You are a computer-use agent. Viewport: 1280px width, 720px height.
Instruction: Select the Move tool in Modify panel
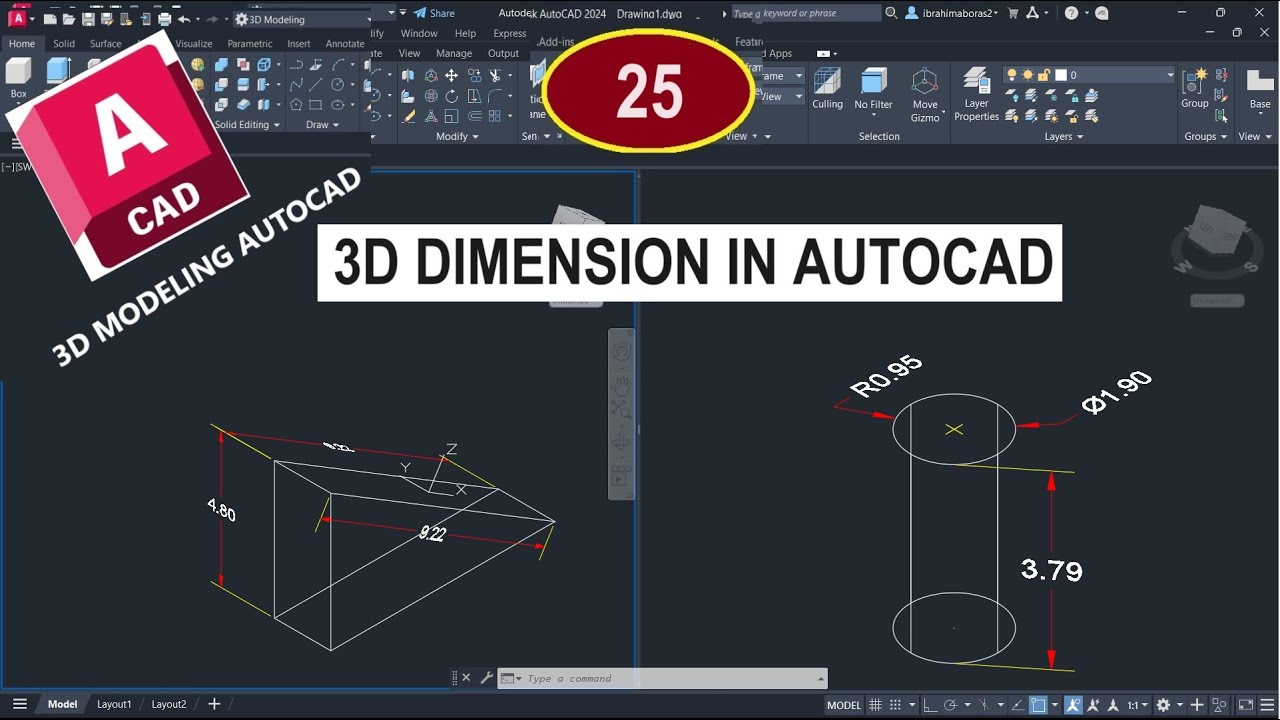pos(452,75)
